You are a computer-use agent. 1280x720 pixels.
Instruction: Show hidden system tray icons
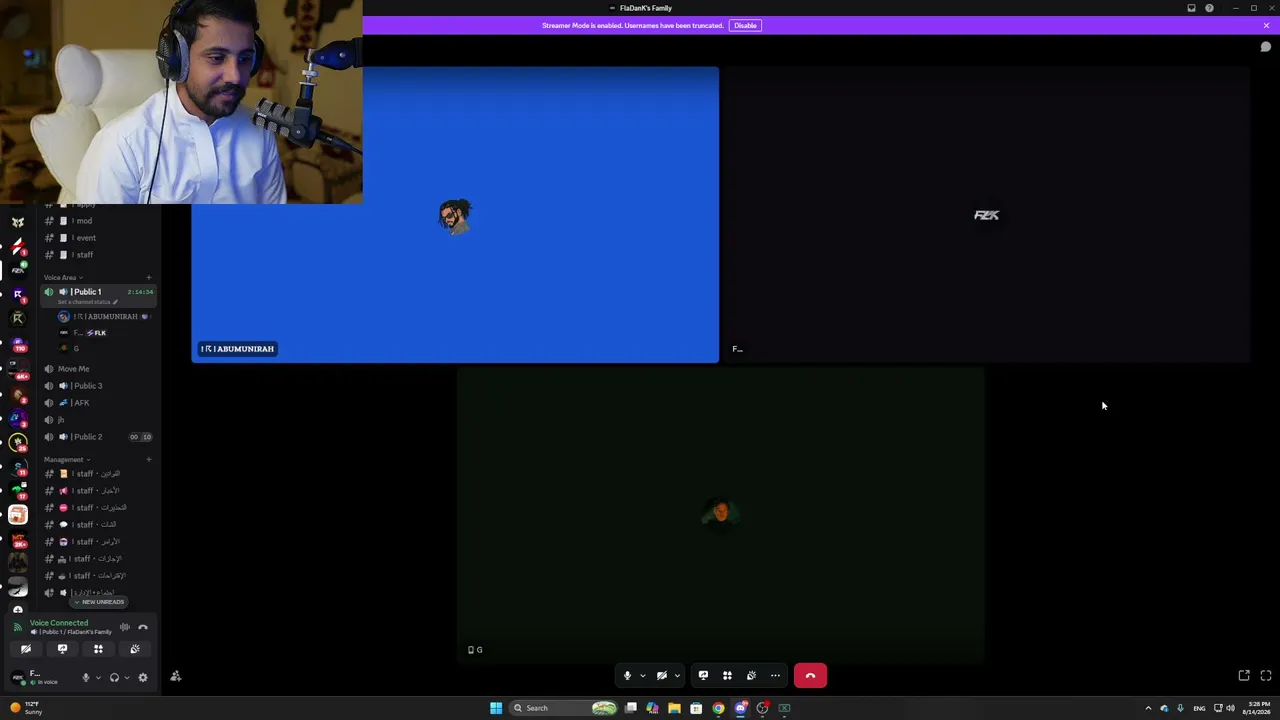click(x=1148, y=708)
